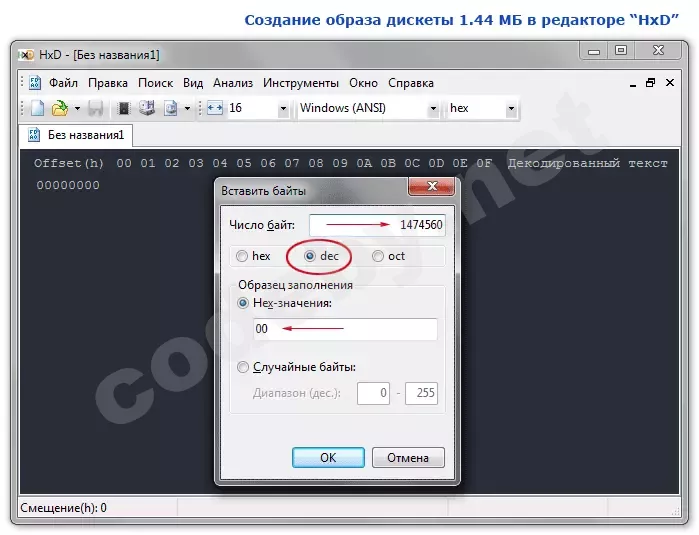Click the Open disk image icon
This screenshot has width=699, height=535.
(171, 108)
